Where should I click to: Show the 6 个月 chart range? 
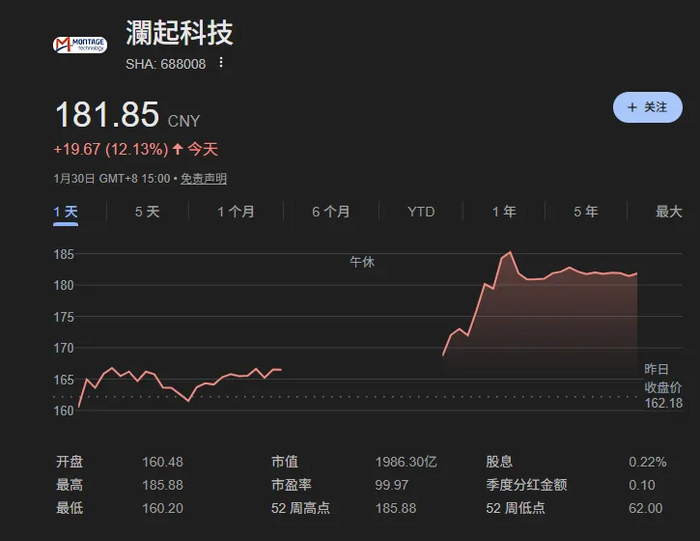pos(331,212)
